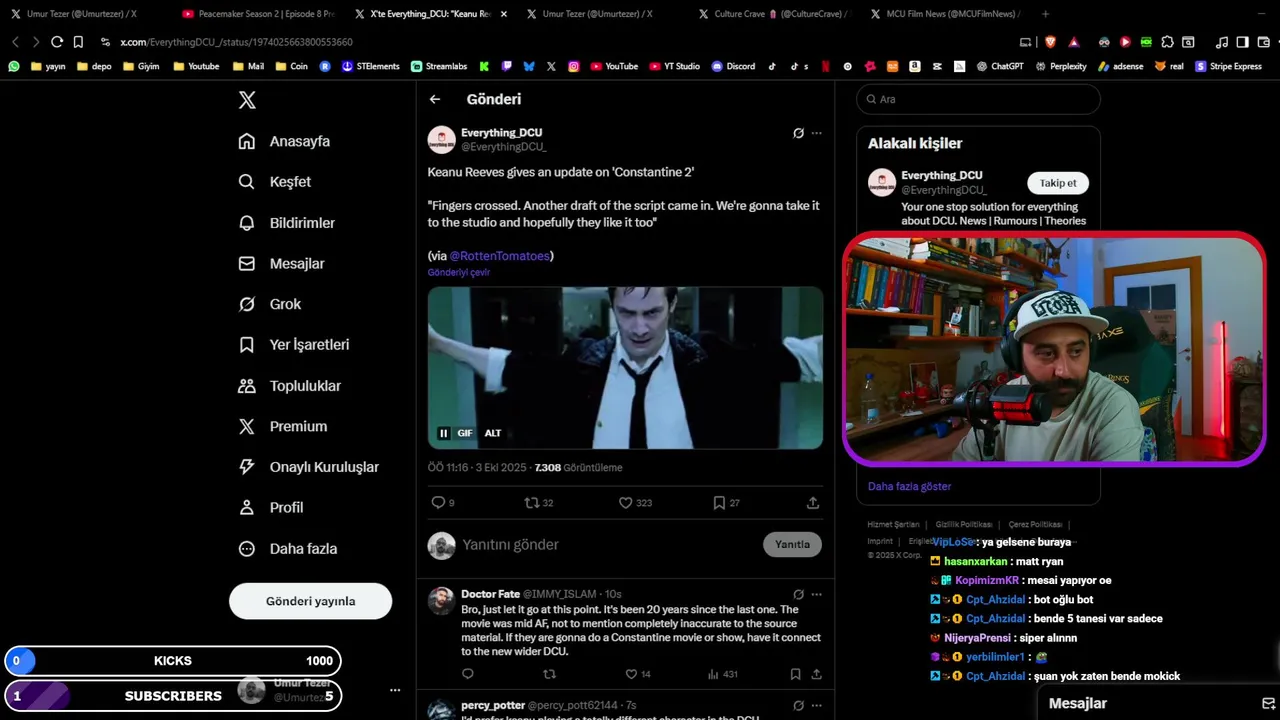Screen dimensions: 1280x720
Task: Open the yayın bookmarks folder
Action: 49,66
